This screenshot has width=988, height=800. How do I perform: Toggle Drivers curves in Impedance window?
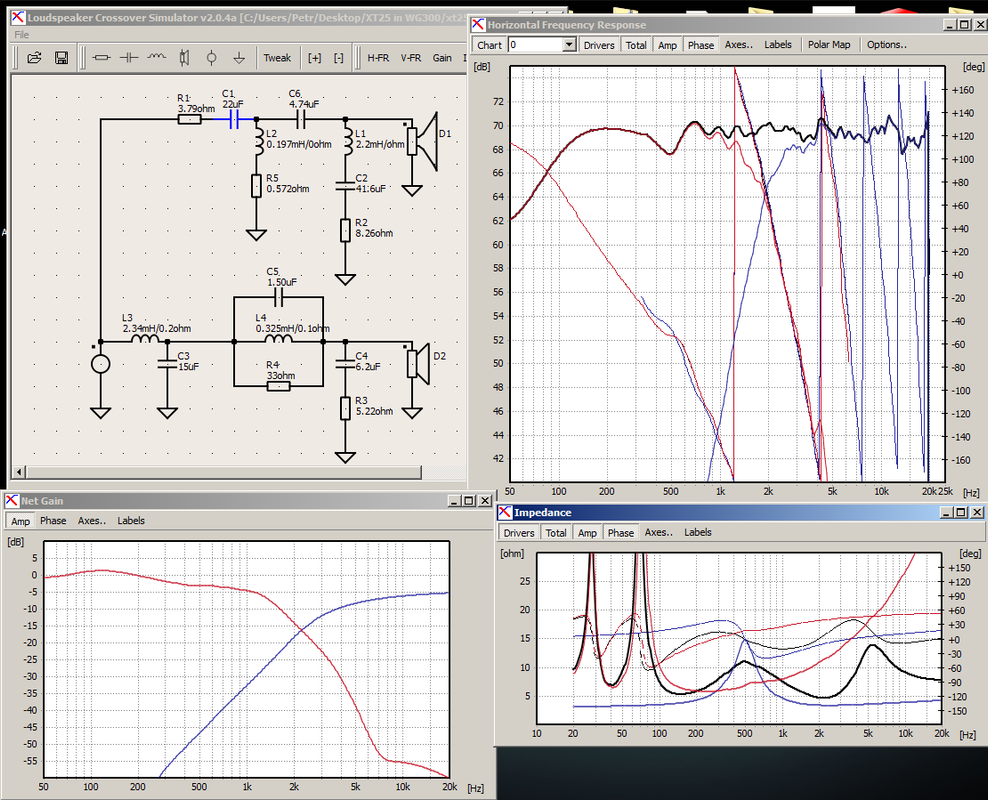tap(519, 533)
